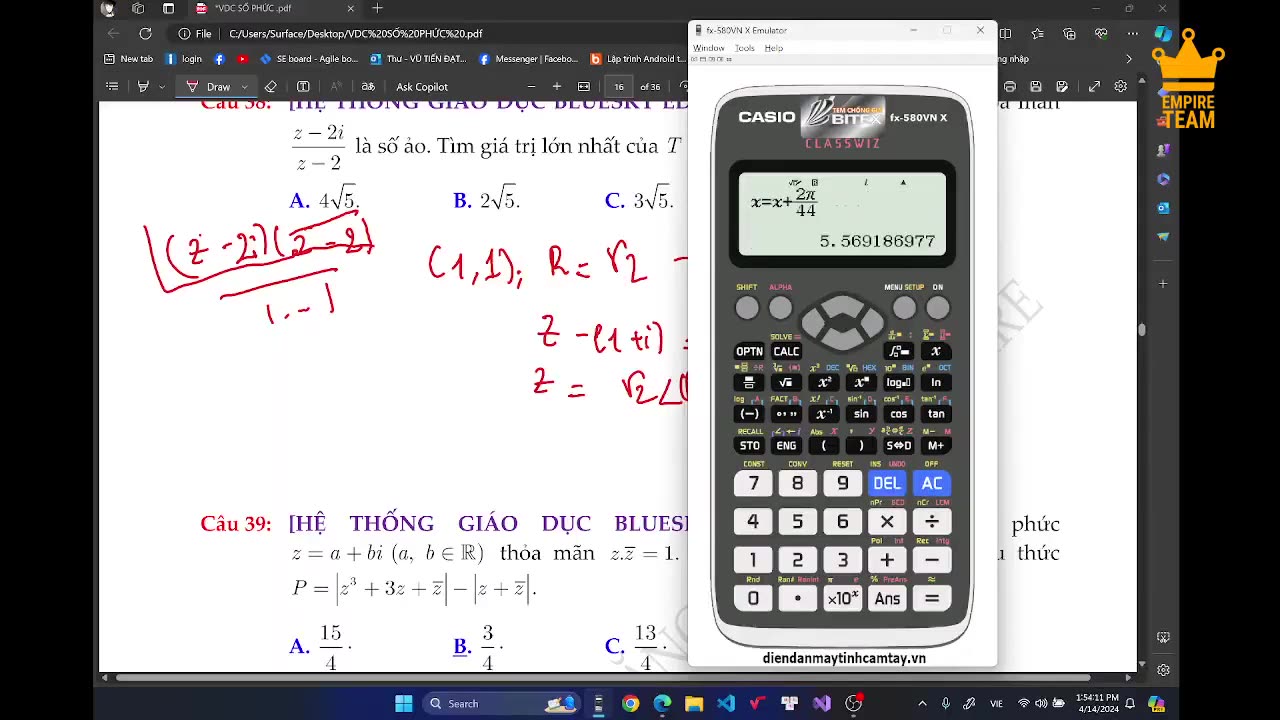Click the sin key on the calculator

coord(861,413)
